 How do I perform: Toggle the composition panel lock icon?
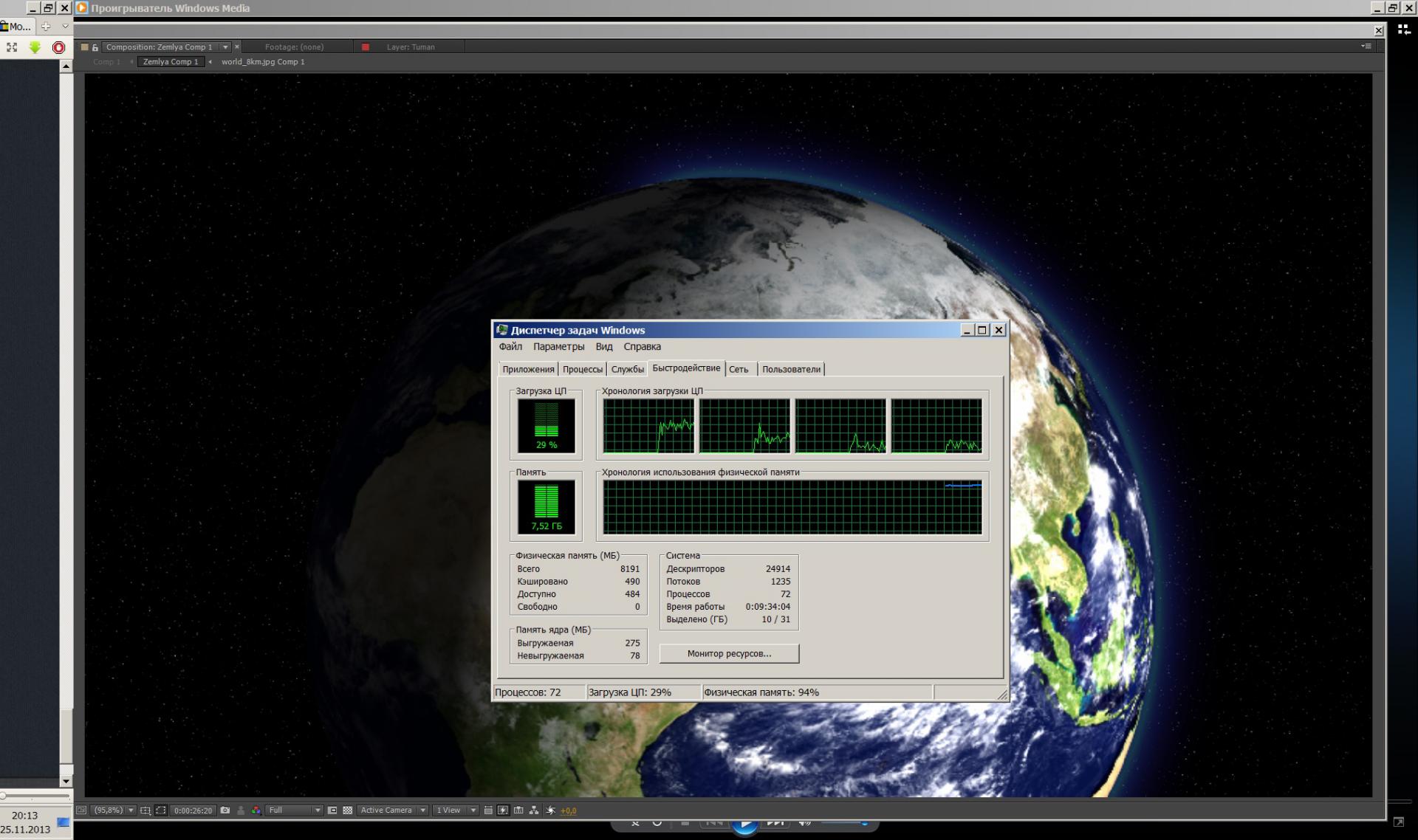[x=95, y=47]
